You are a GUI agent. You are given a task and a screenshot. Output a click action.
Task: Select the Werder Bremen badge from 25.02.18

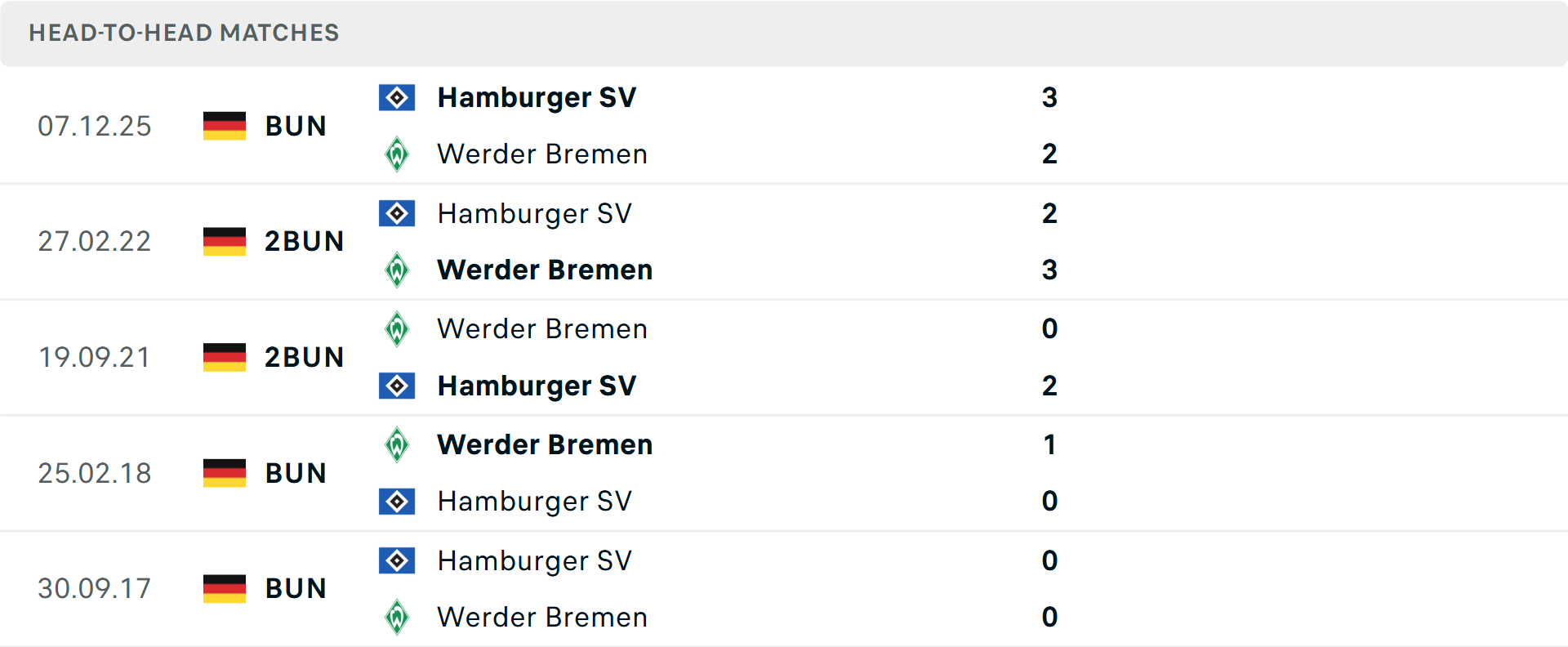click(x=397, y=444)
